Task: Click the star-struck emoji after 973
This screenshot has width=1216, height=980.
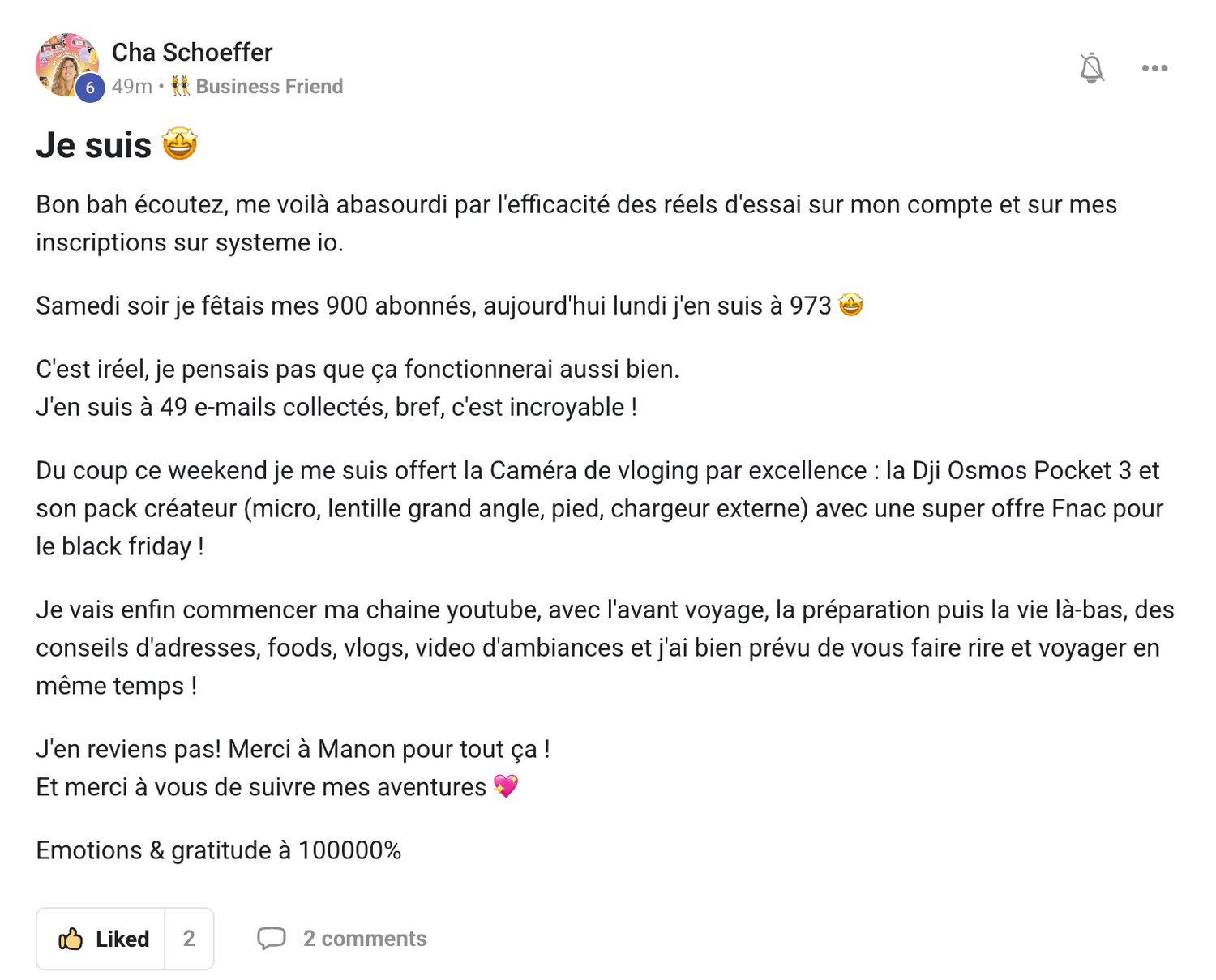Action: (850, 305)
